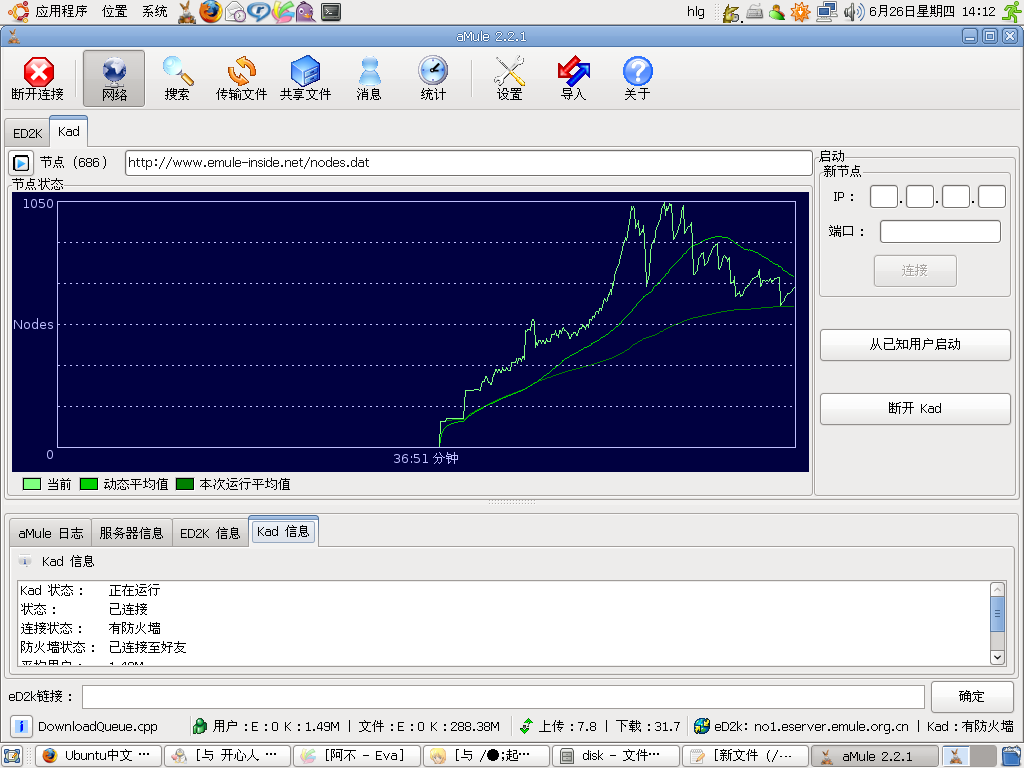The height and width of the screenshot is (768, 1024).
Task: Focus the nodes.dat URL field
Action: (468, 163)
